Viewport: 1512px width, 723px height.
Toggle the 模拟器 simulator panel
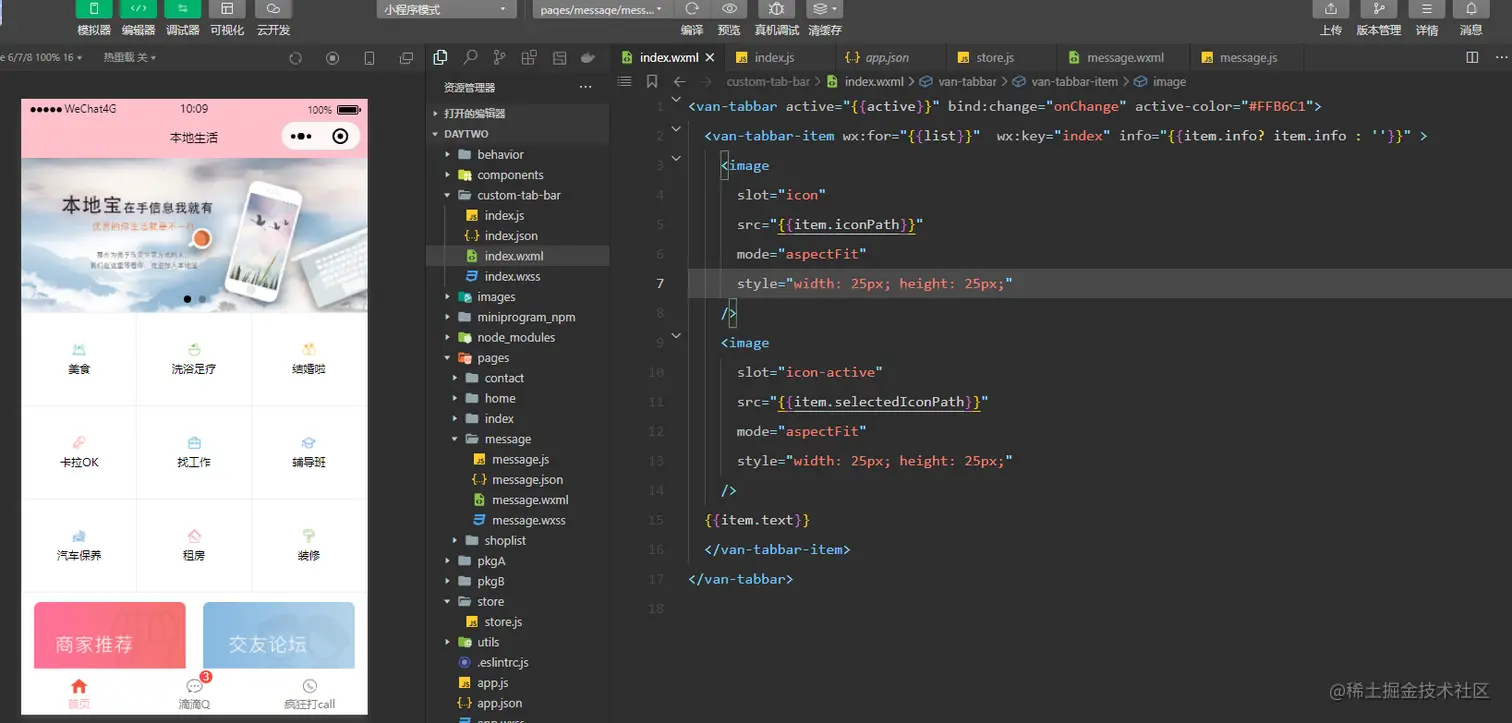tap(94, 9)
